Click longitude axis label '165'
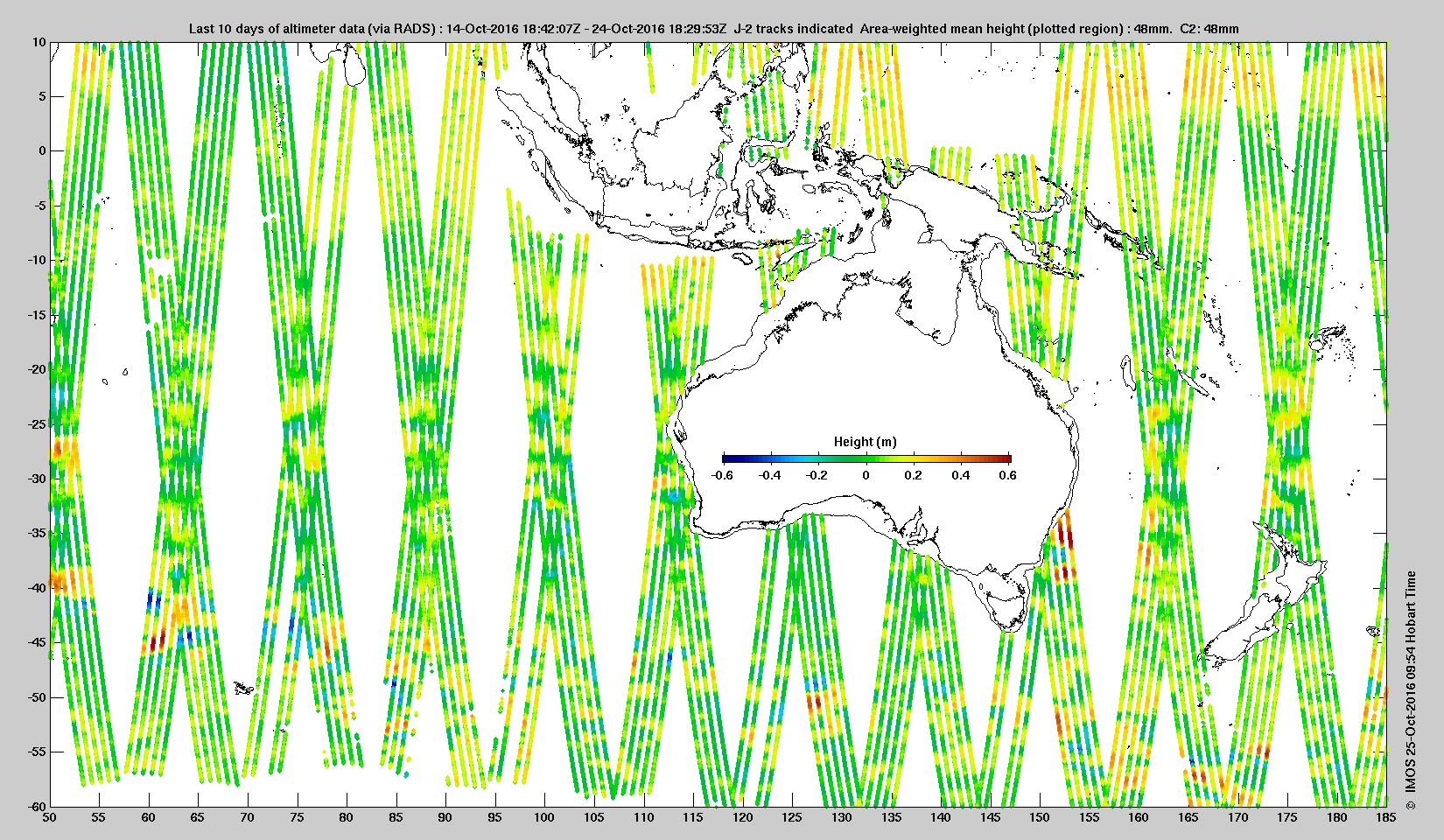Image resolution: width=1444 pixels, height=840 pixels. pos(1188,817)
